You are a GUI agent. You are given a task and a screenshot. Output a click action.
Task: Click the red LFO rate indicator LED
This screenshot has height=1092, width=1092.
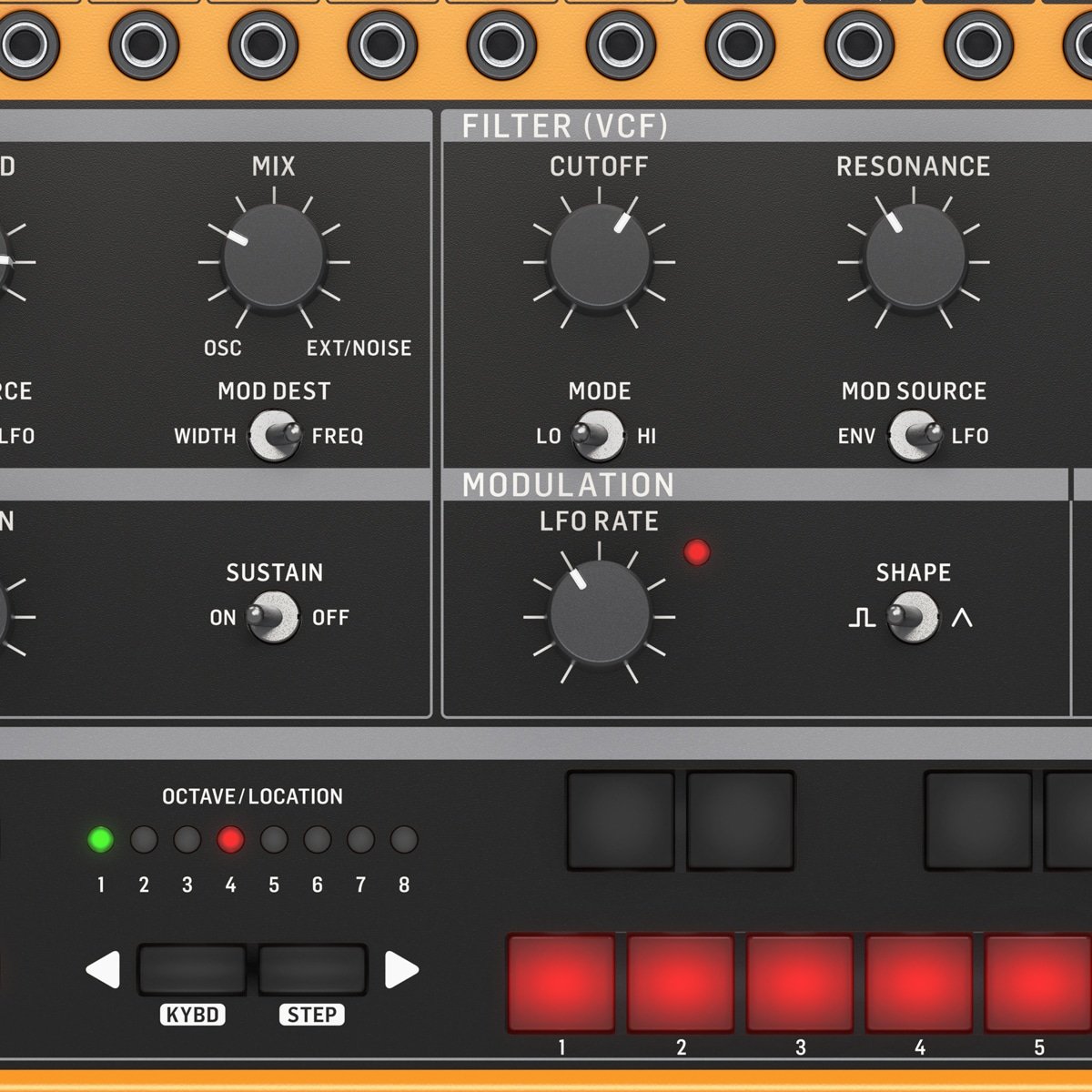pos(696,552)
